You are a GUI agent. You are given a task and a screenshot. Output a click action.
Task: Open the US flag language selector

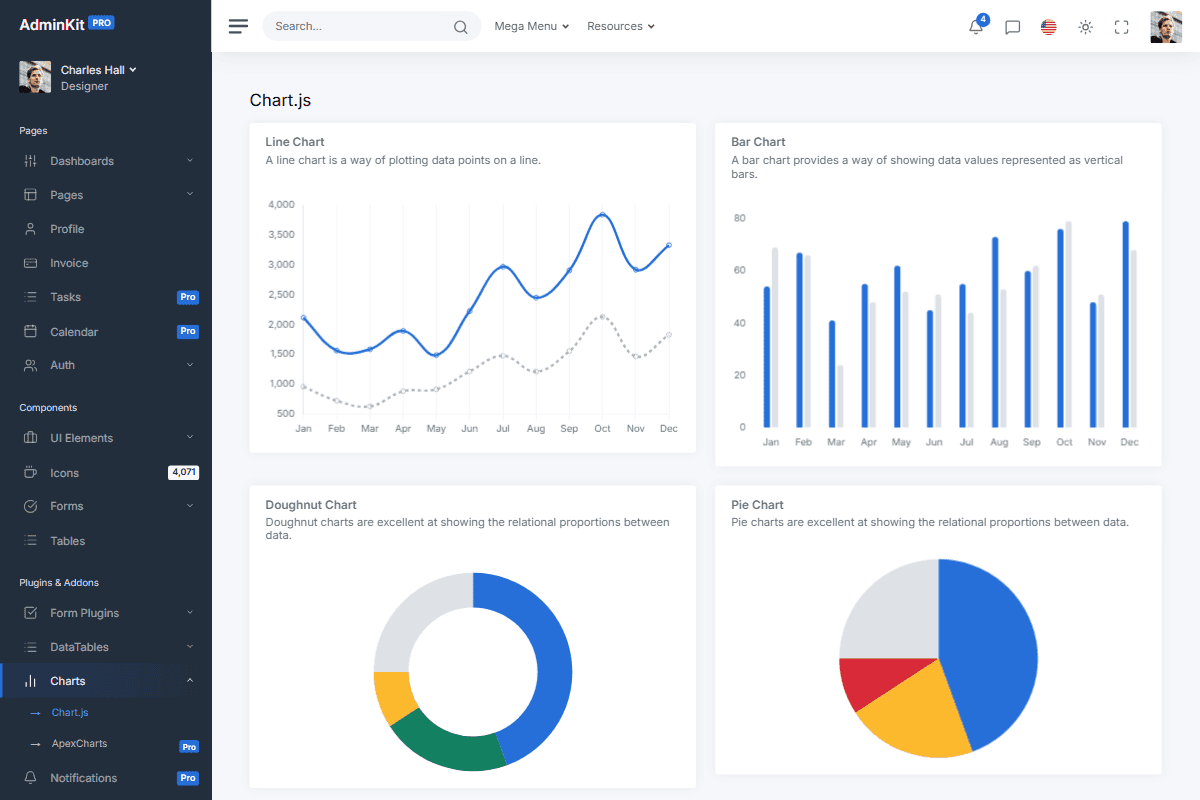(x=1048, y=27)
